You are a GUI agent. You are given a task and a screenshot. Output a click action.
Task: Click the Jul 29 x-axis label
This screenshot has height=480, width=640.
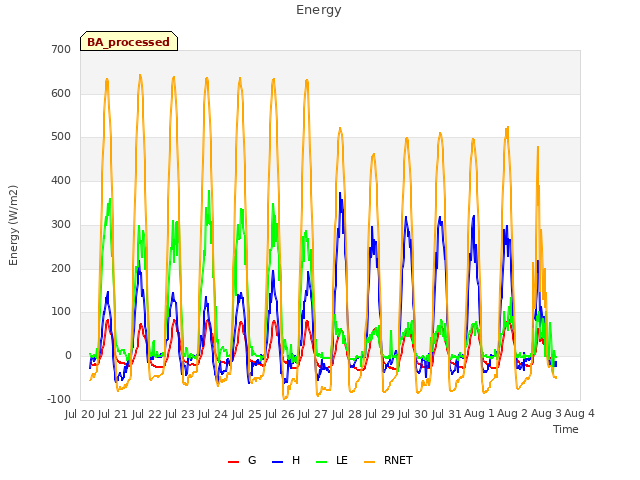coord(379,414)
